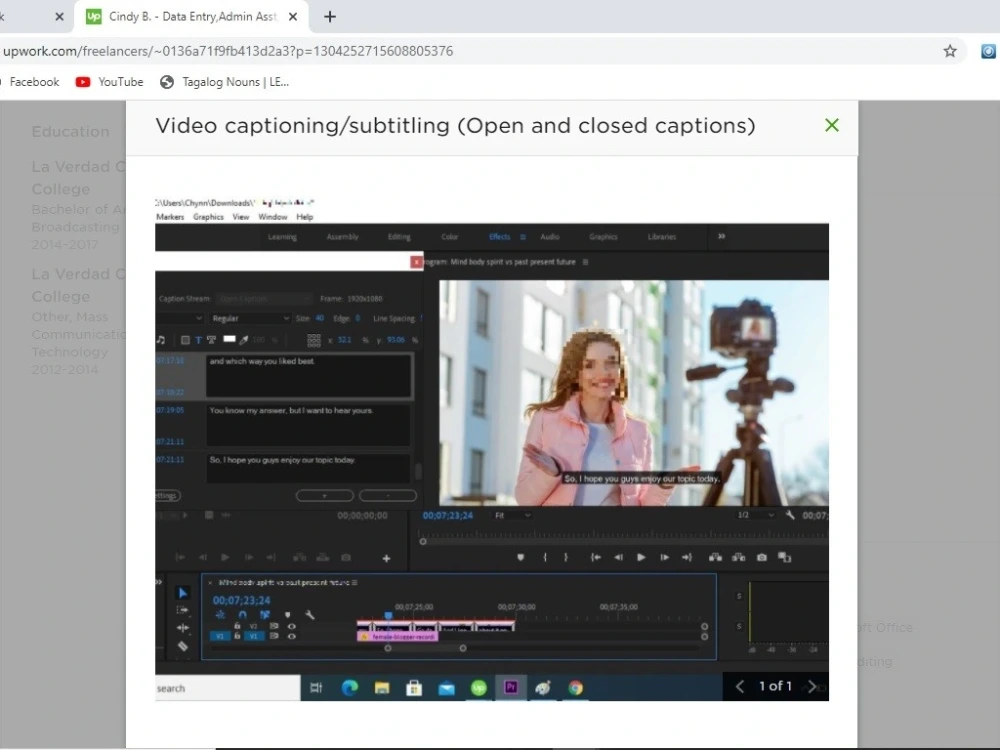This screenshot has height=750, width=1000.
Task: Go to previous portfolio image arrow
Action: [740, 686]
